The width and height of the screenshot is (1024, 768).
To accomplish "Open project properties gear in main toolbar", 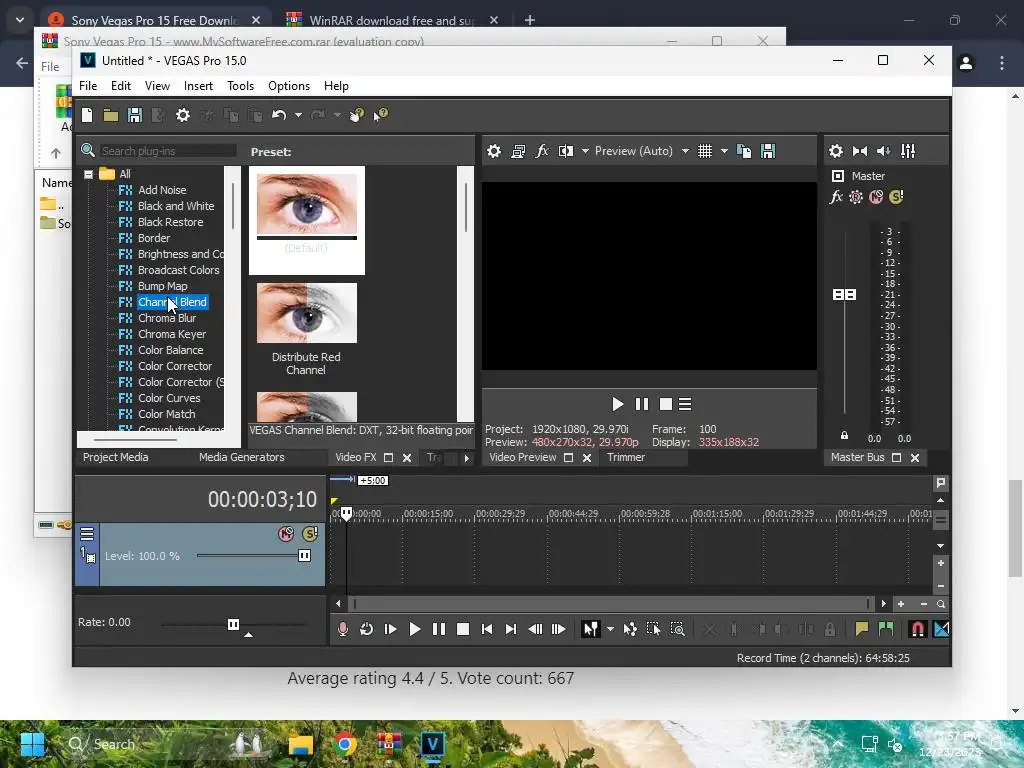I will pos(183,116).
